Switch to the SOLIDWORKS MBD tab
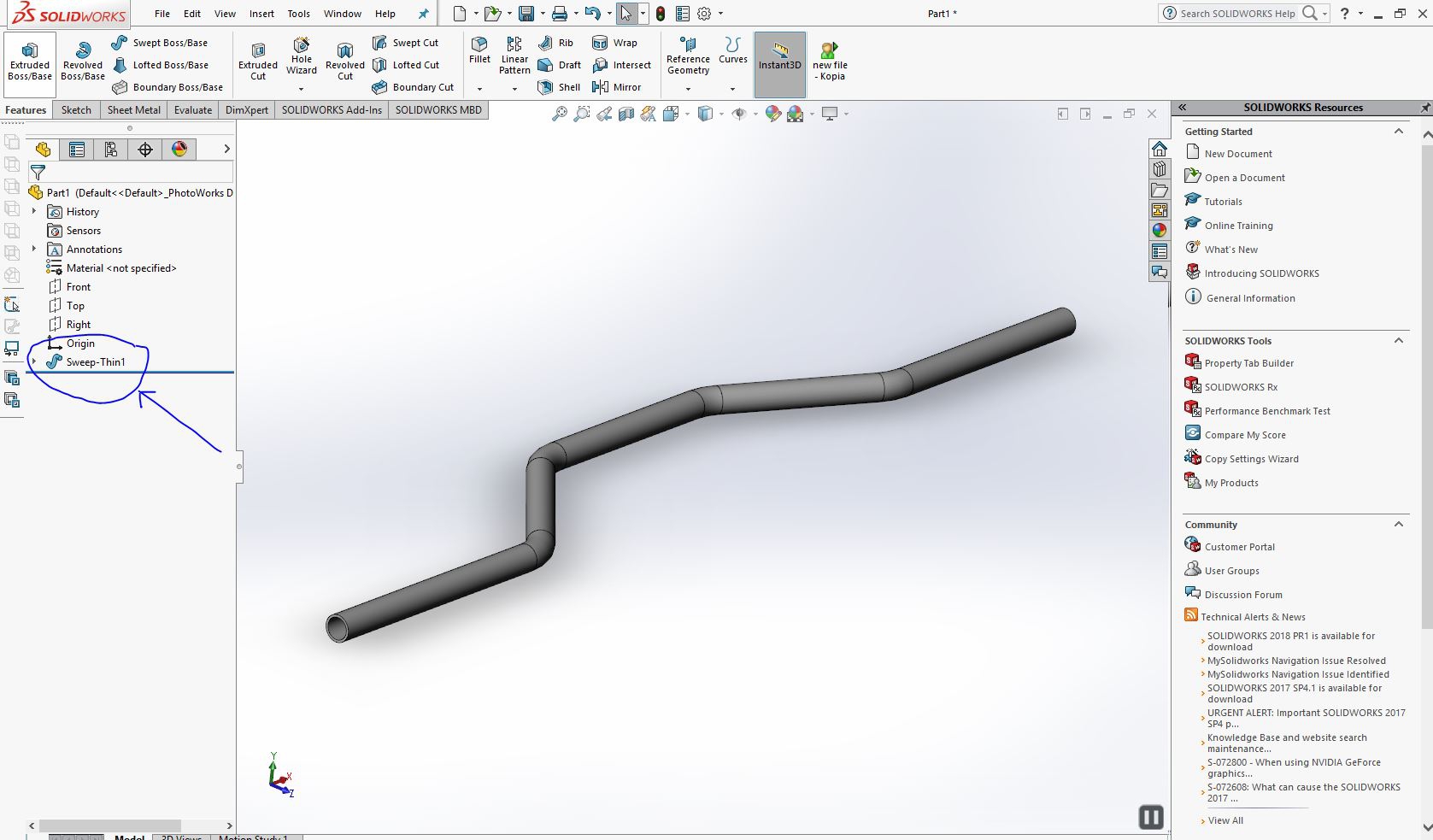The image size is (1433, 840). pyautogui.click(x=438, y=109)
